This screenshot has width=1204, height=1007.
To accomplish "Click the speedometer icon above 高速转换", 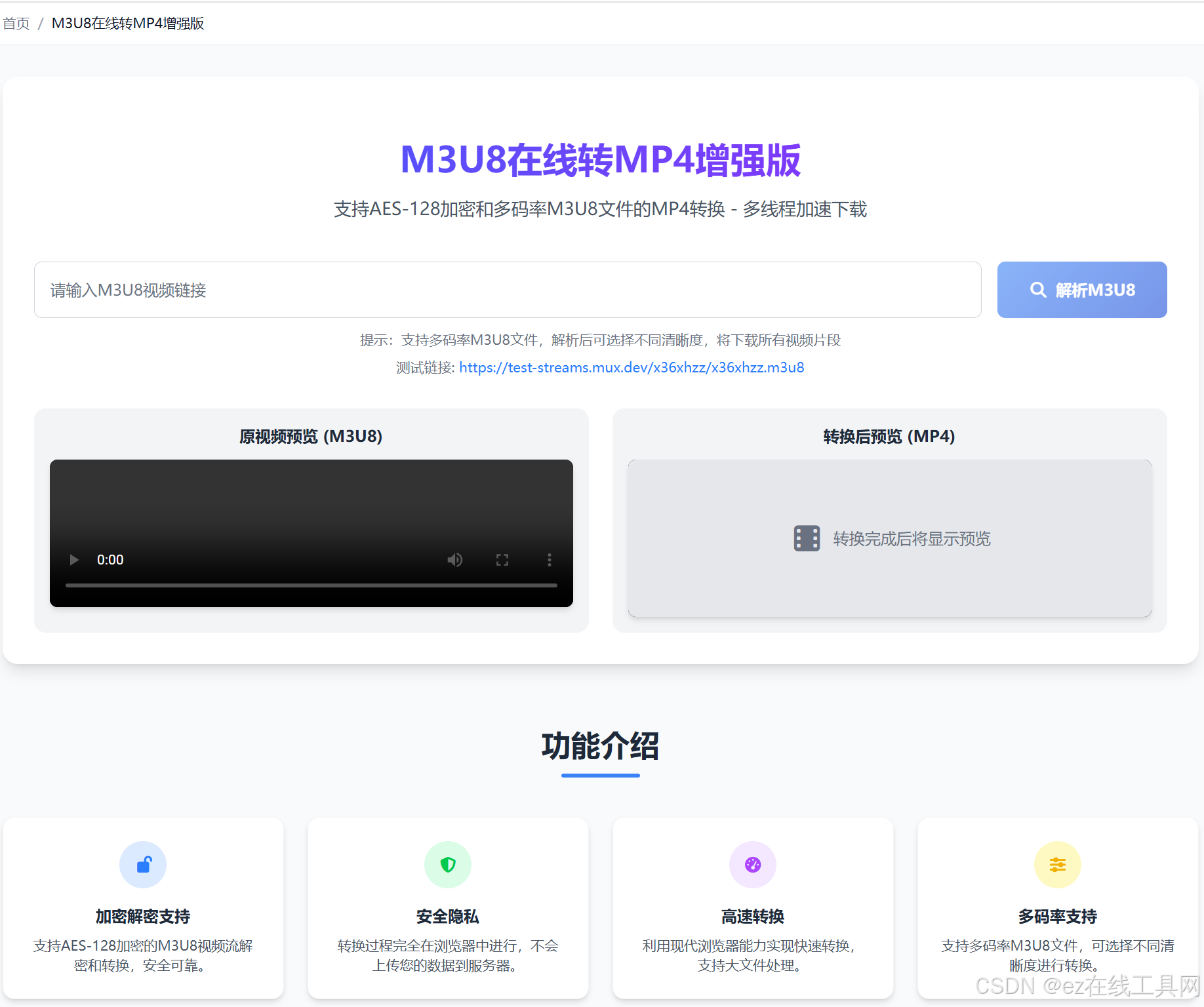I will click(x=752, y=865).
